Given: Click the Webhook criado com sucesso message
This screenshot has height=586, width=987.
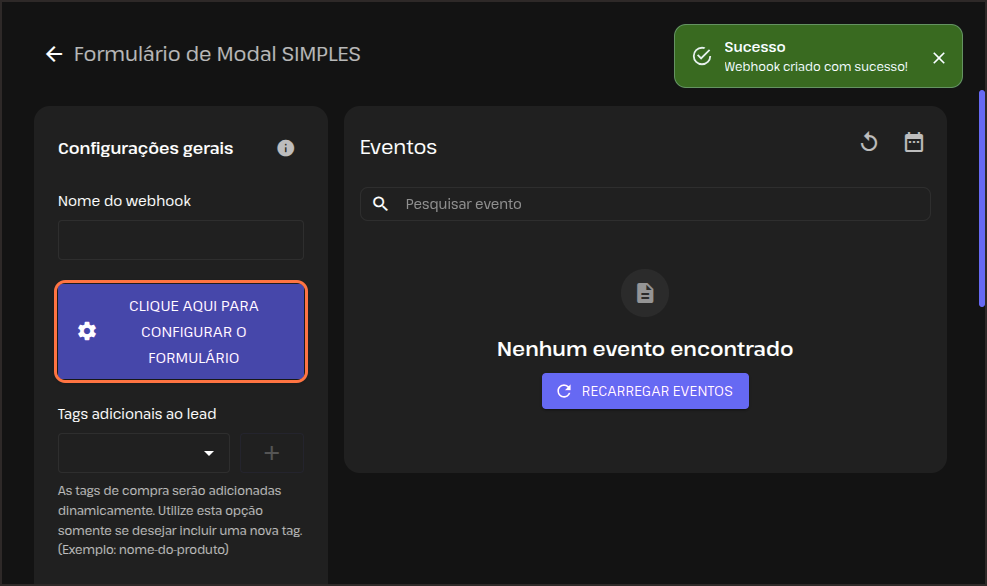Looking at the screenshot, I should coord(815,67).
